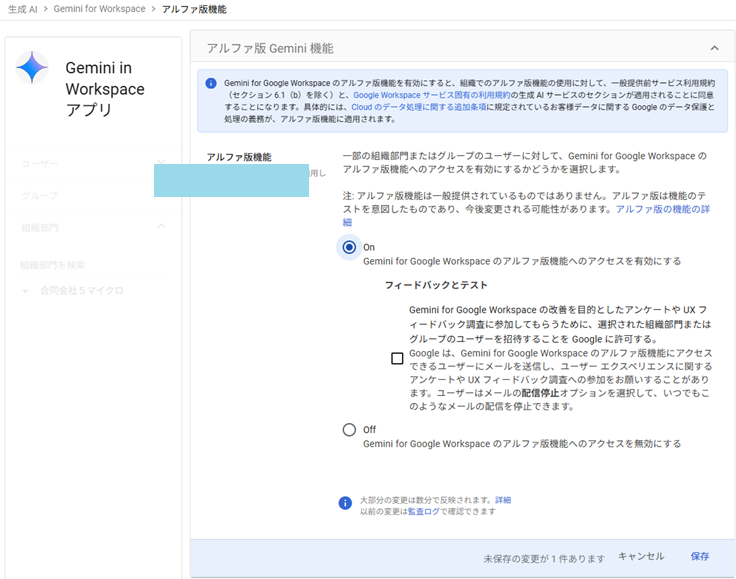Viewport: 736px width, 579px height.
Task: Go to 生成 AI in breadcrumb
Action: coord(22,9)
